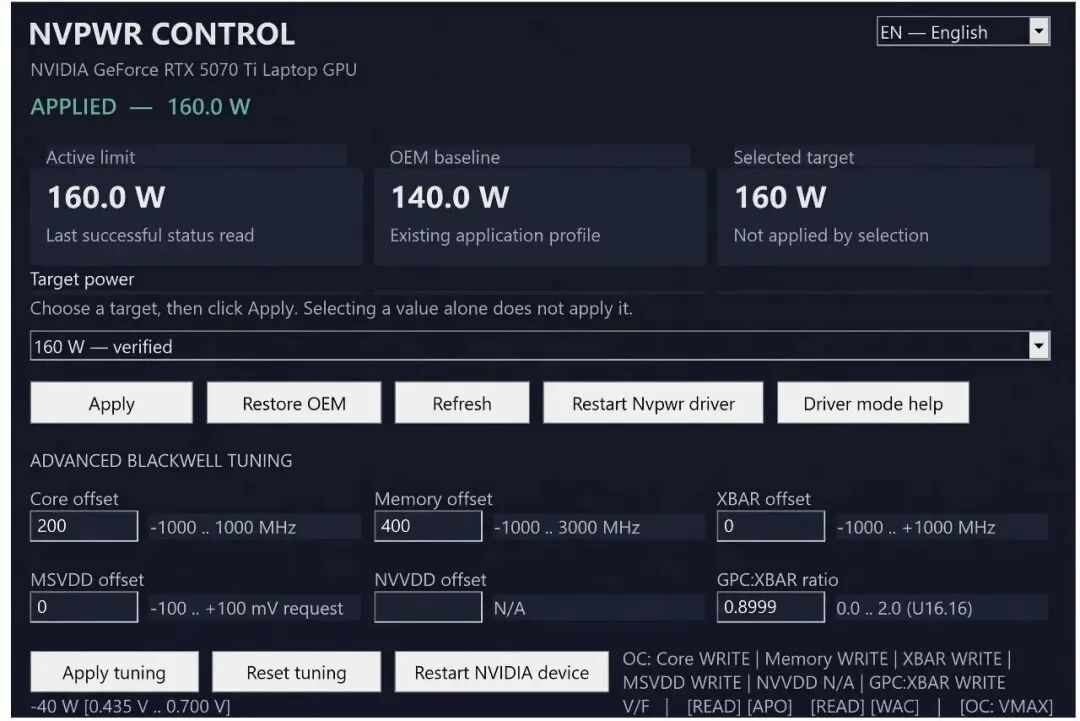1080x721 pixels.
Task: Click the -1000 .. 1000 MHz range label
Action: [x=223, y=527]
